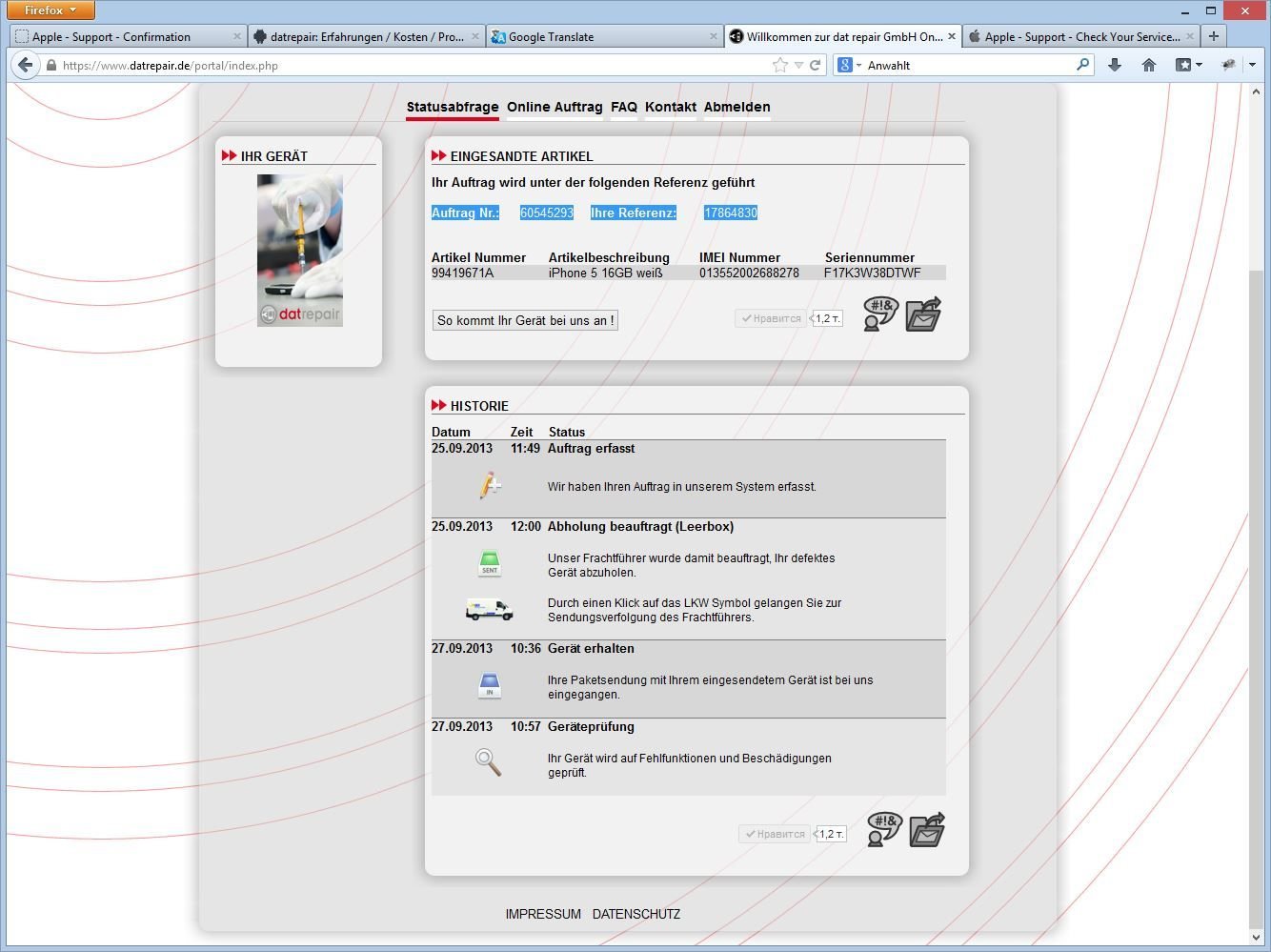Viewport: 1271px width, 952px height.
Task: Click the IMEI number 013552002688278
Action: (x=749, y=273)
